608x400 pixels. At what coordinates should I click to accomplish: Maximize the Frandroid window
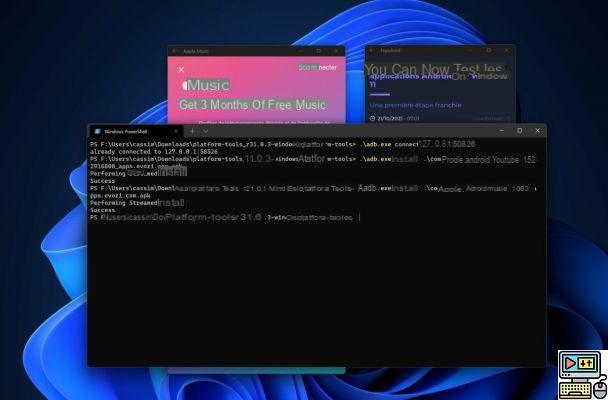tap(488, 50)
